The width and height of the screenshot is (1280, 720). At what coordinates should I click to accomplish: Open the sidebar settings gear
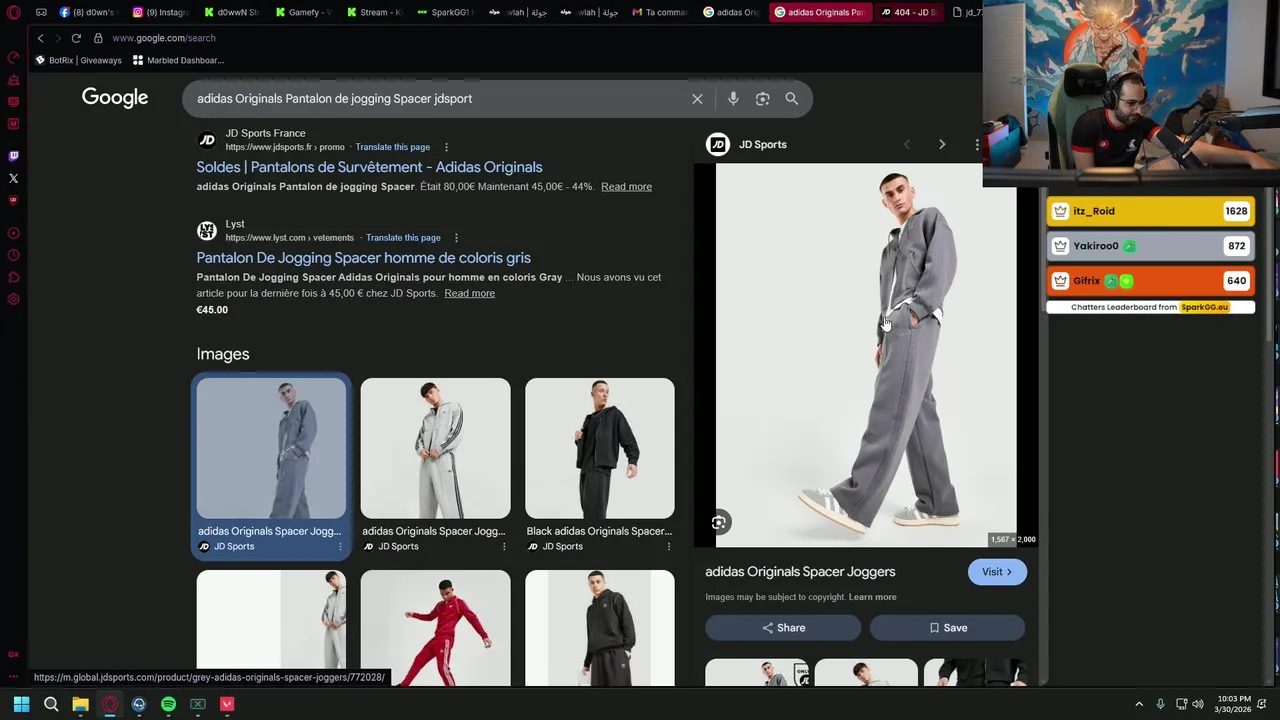click(13, 299)
